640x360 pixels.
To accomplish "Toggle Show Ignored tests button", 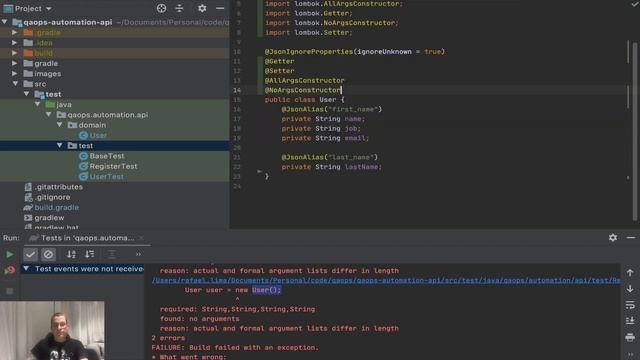I will click(48, 254).
